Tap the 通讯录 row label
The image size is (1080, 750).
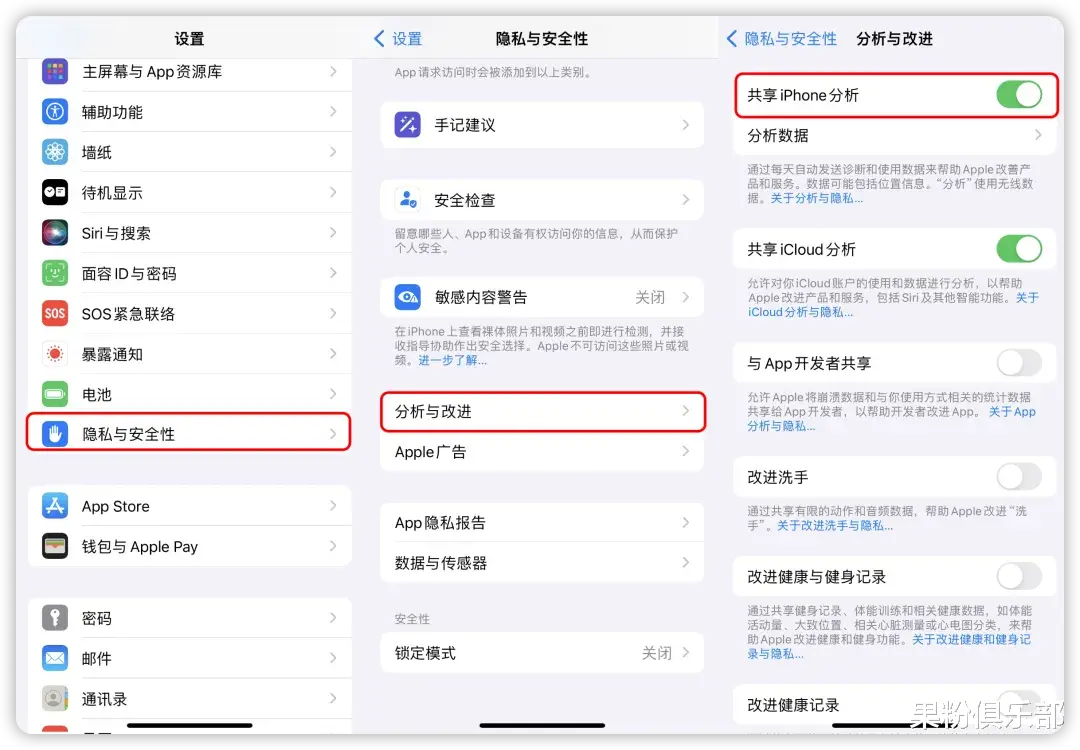click(x=104, y=698)
